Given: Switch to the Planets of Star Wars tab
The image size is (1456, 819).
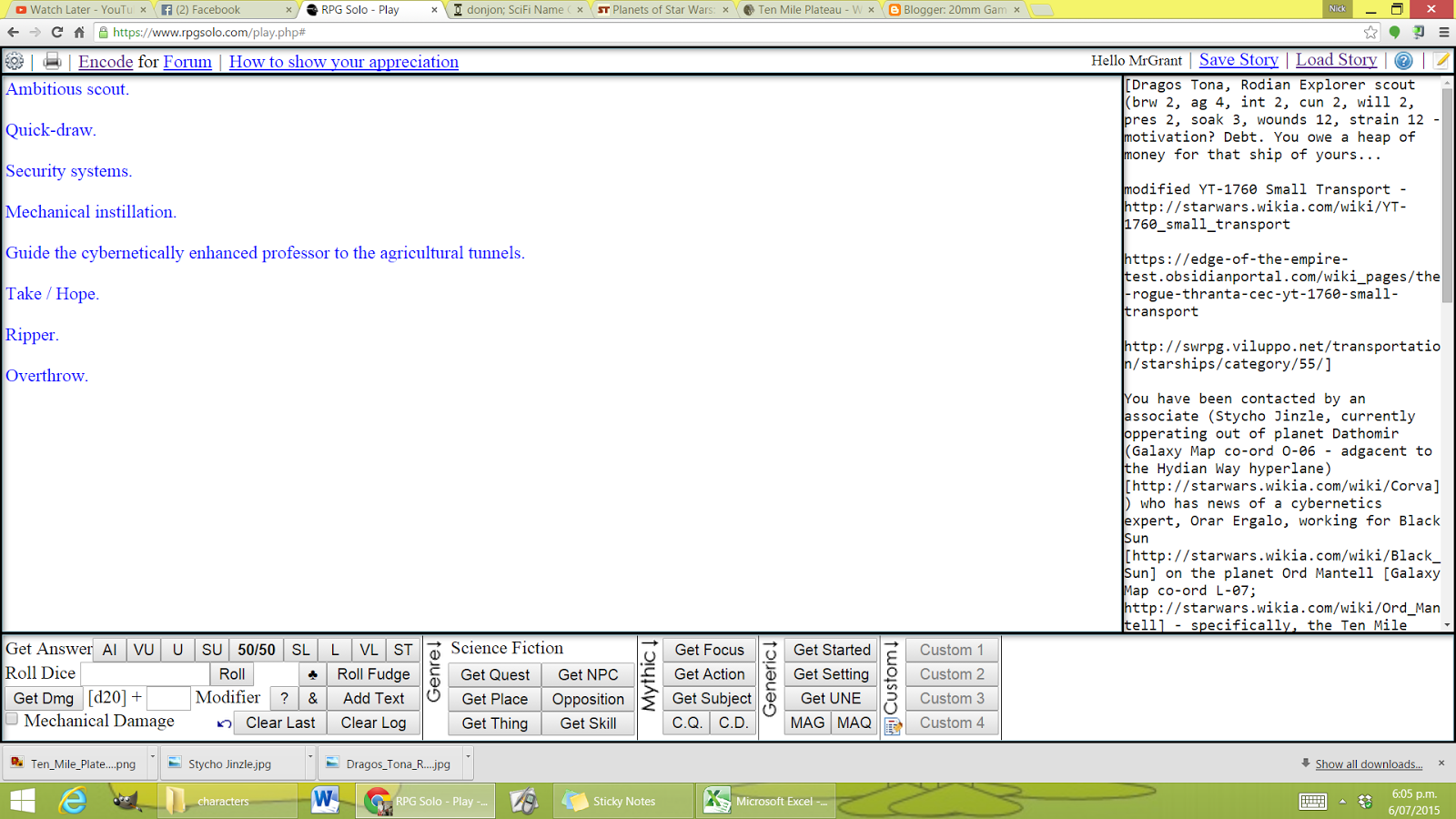Looking at the screenshot, I should 662,10.
